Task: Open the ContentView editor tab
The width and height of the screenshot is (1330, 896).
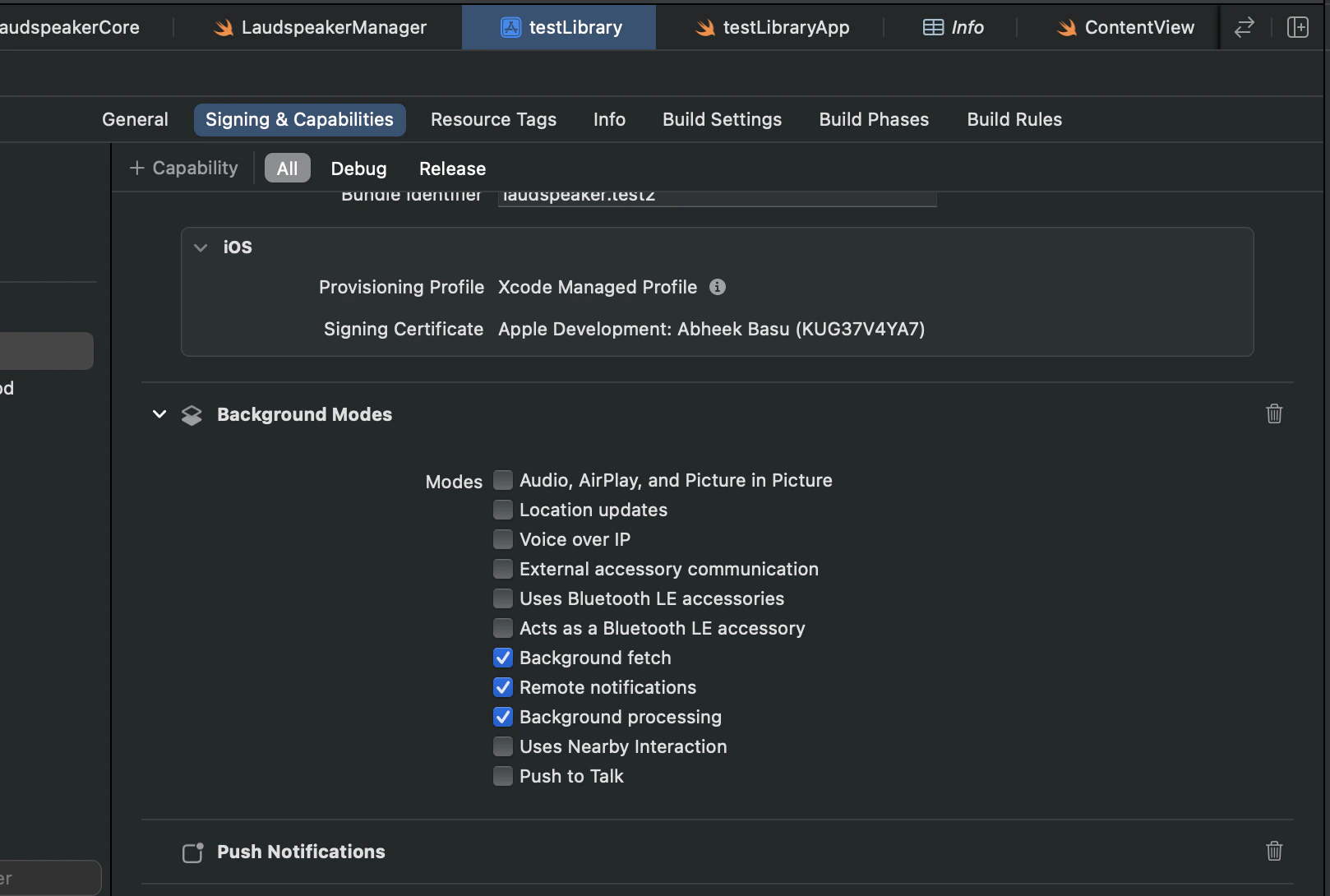Action: (1124, 27)
